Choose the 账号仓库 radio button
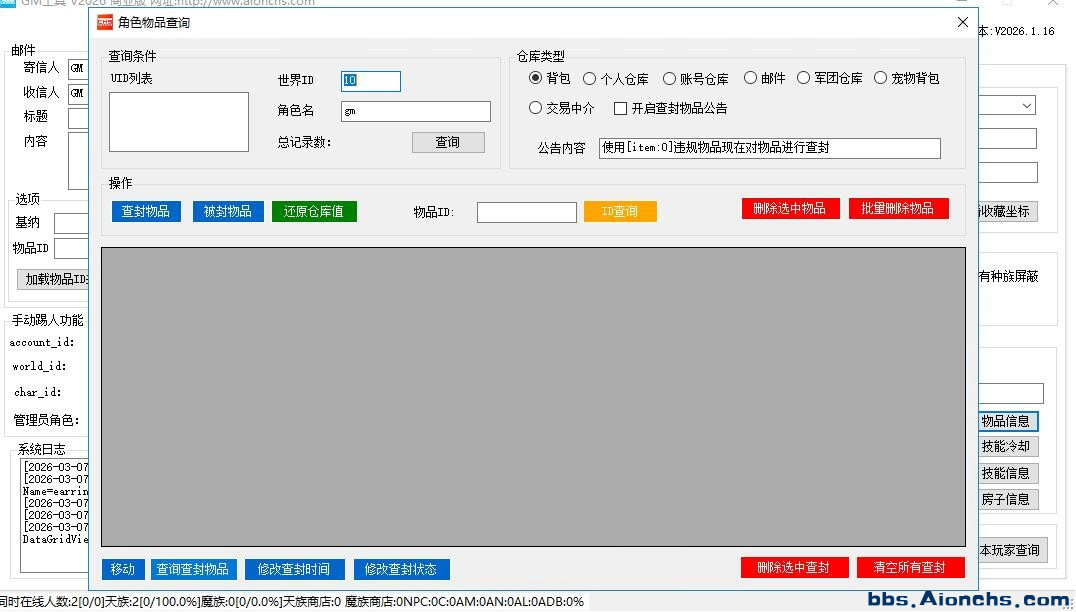Screen dimensions: 1076x612 670,78
